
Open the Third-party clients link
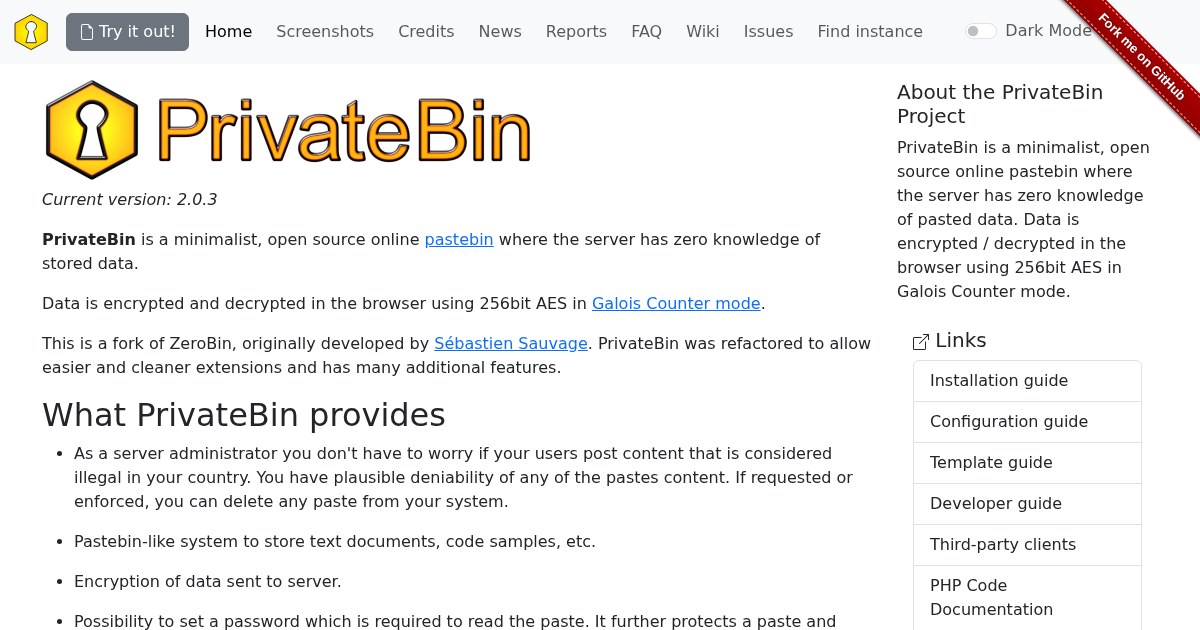coord(1027,545)
